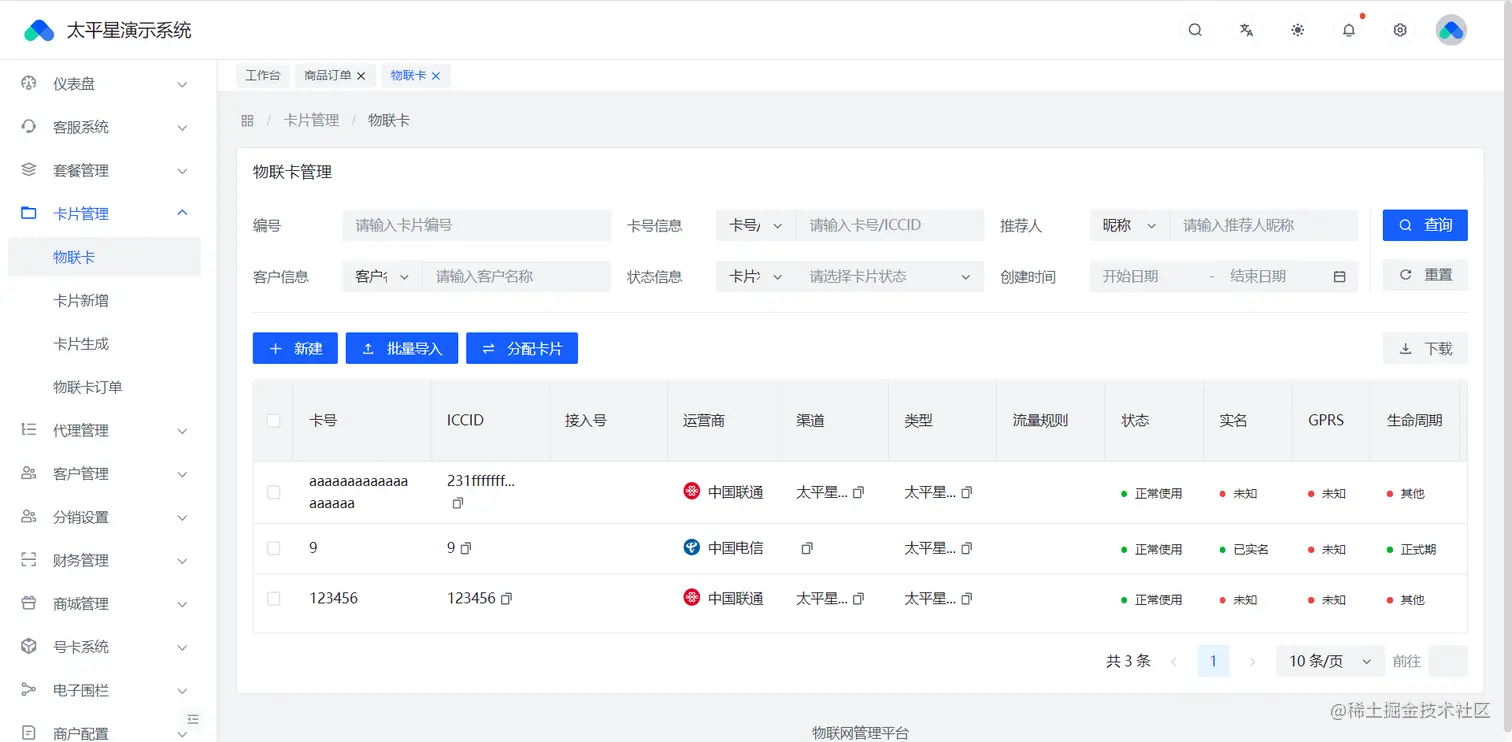Screen dimensions: 1512x742
Task: Click the 下载 download button
Action: (x=1425, y=348)
